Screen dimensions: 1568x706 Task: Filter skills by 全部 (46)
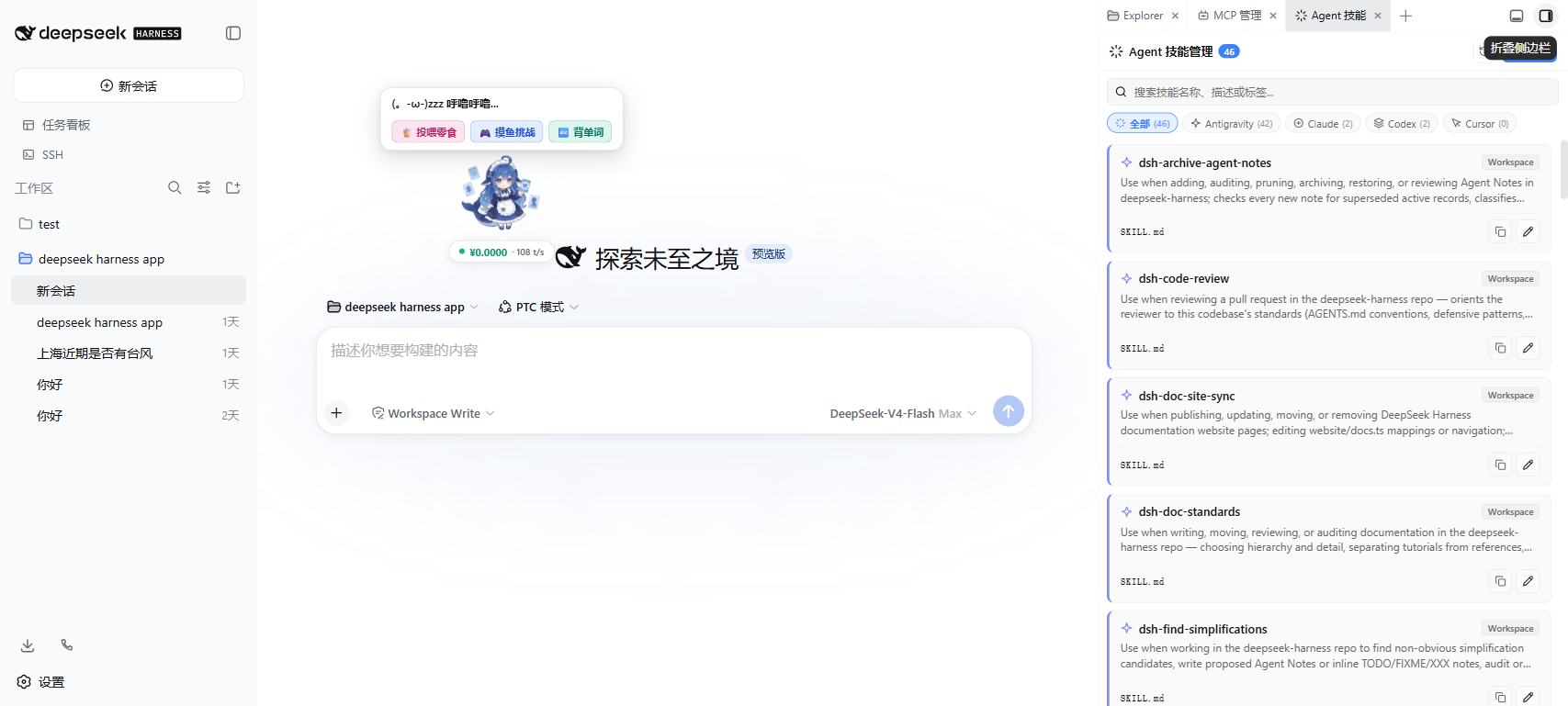click(1142, 123)
